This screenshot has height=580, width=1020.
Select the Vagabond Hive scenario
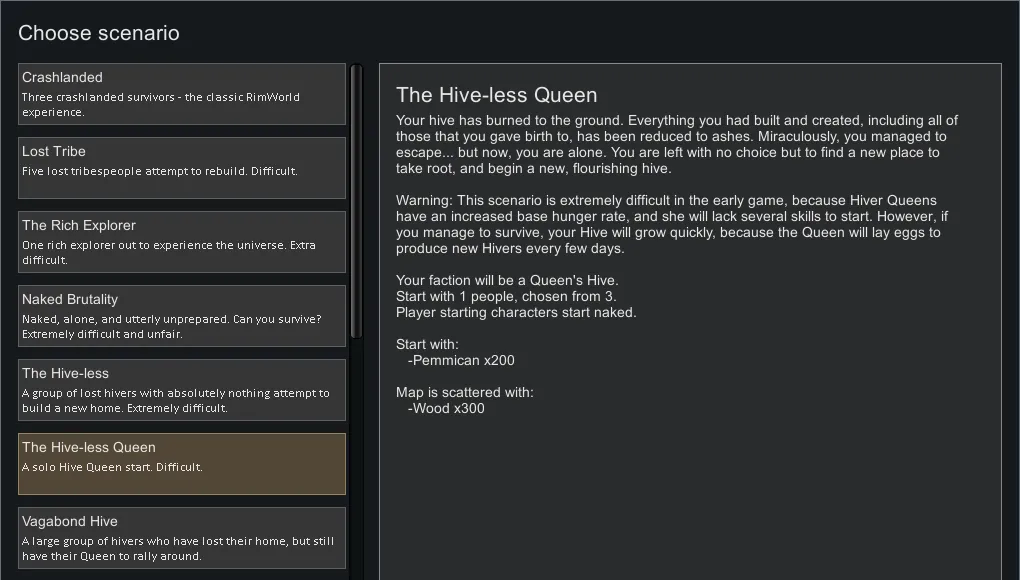[x=182, y=538]
